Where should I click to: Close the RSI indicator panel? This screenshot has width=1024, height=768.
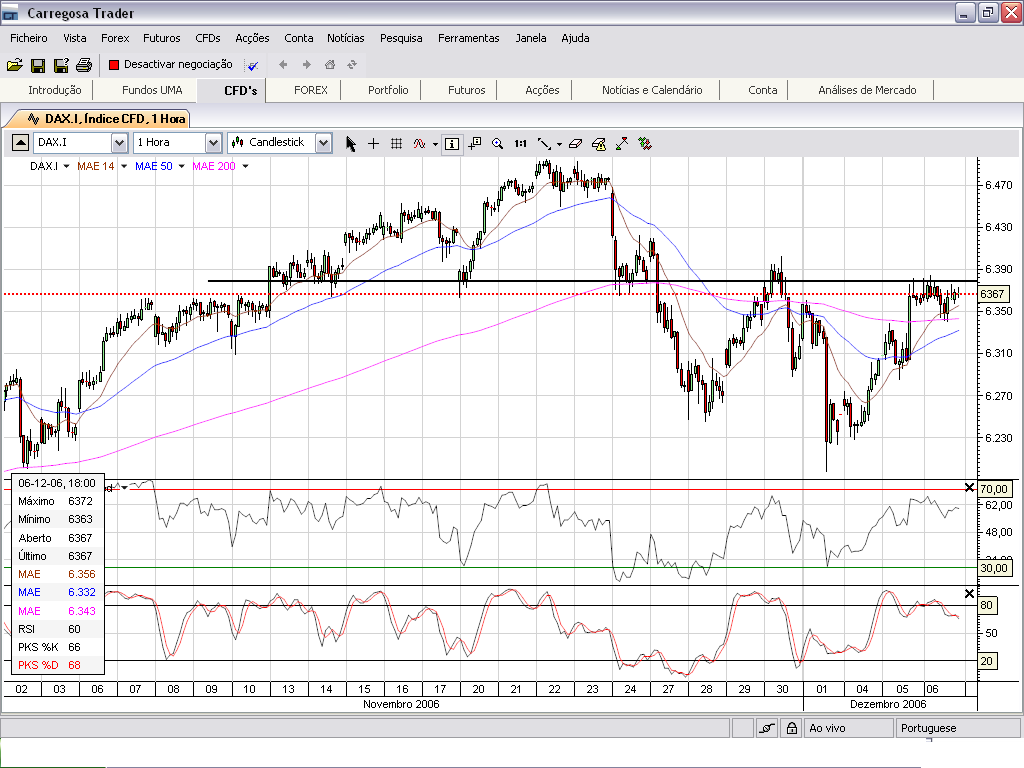(x=968, y=487)
